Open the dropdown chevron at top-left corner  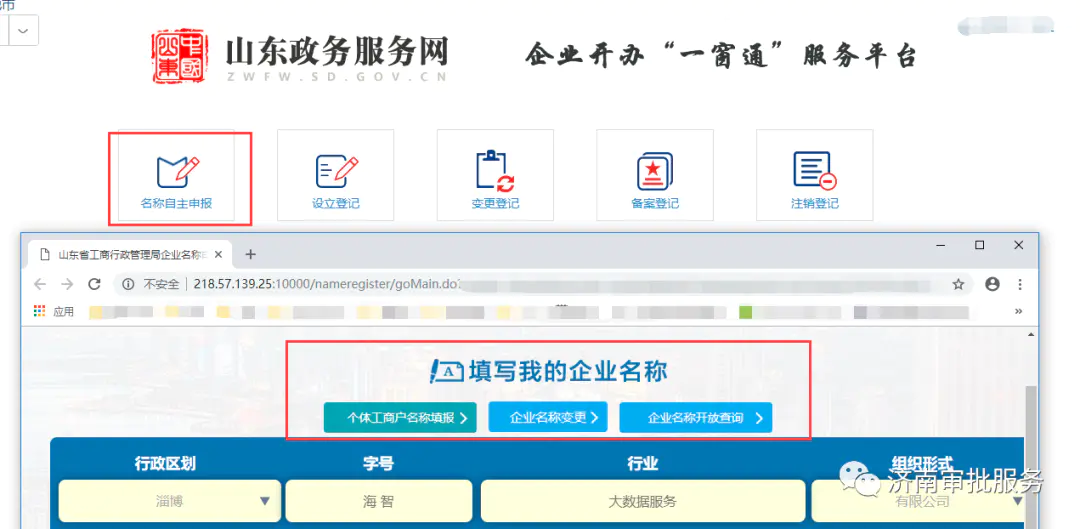click(23, 30)
